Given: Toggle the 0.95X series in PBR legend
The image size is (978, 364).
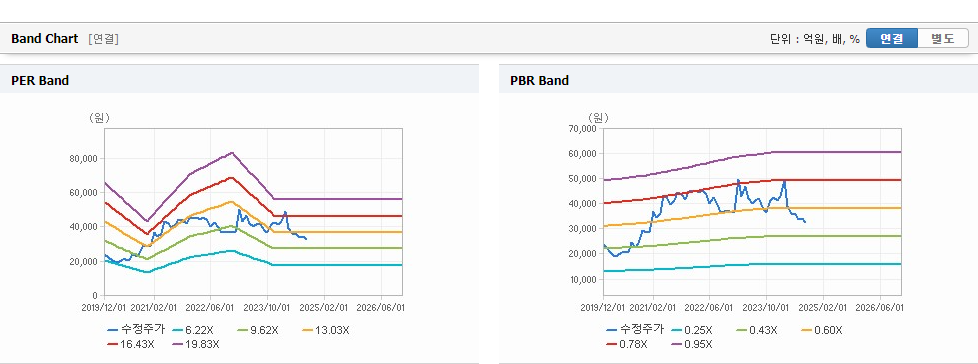Looking at the screenshot, I should [691, 343].
